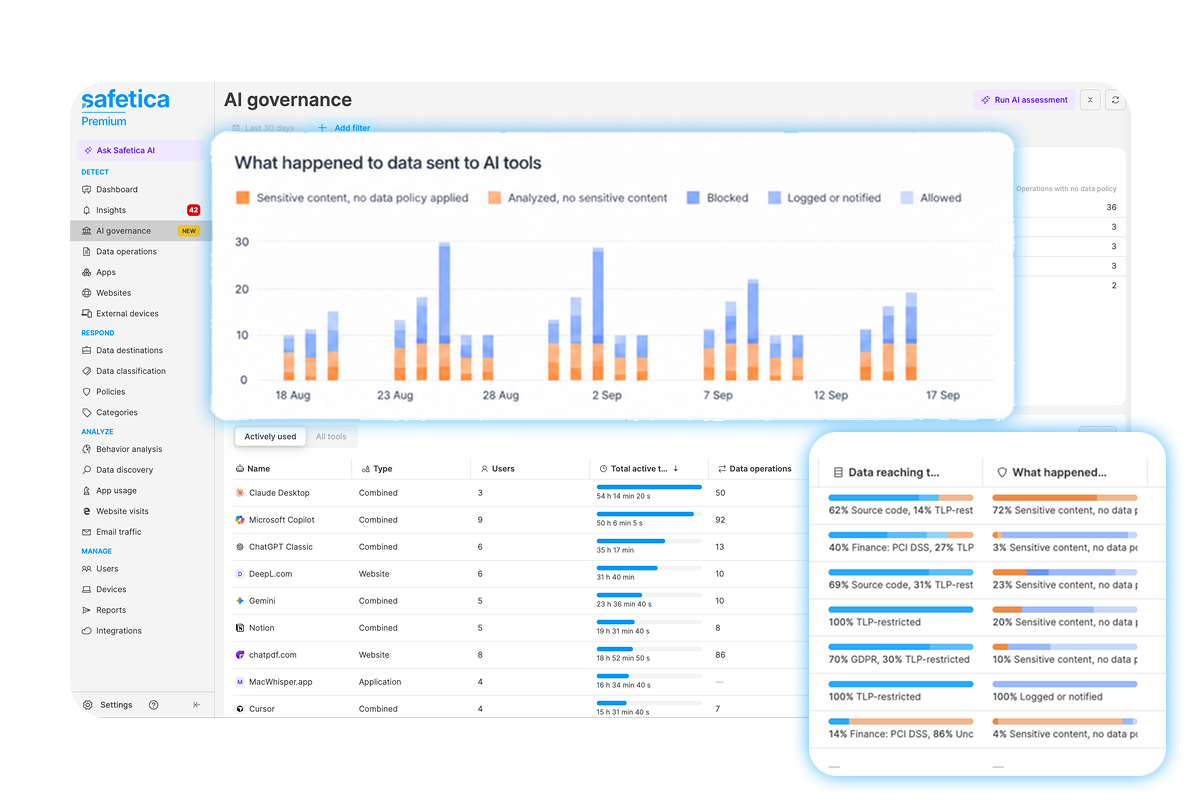
Task: Click the help question mark icon
Action: tap(153, 705)
